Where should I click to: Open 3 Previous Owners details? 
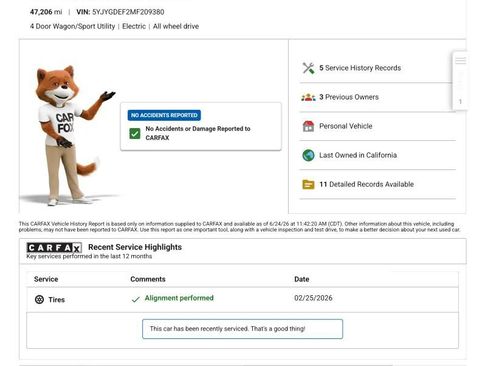[x=349, y=97]
